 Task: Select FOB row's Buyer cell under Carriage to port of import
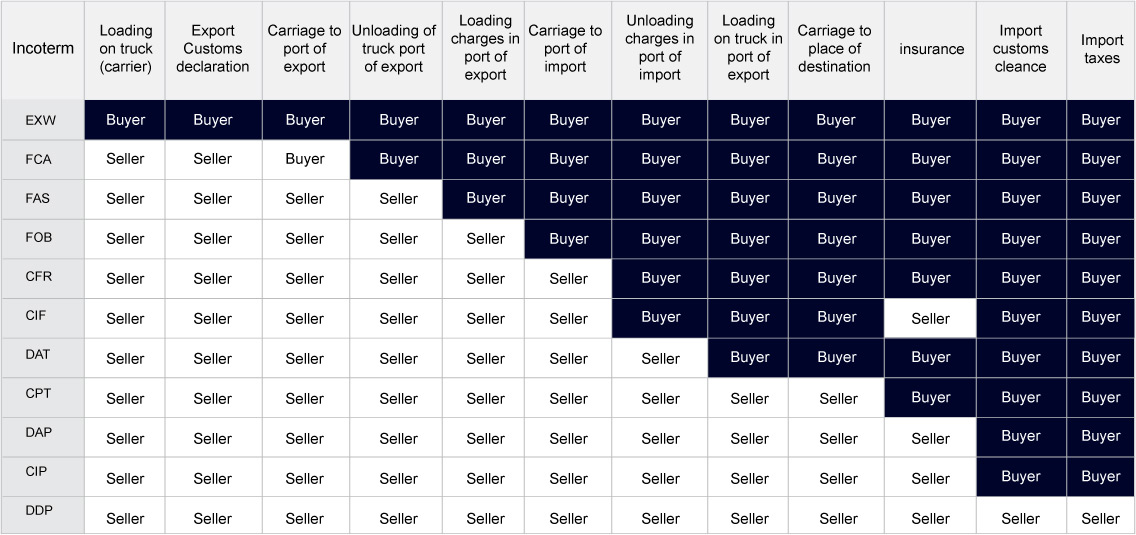568,239
